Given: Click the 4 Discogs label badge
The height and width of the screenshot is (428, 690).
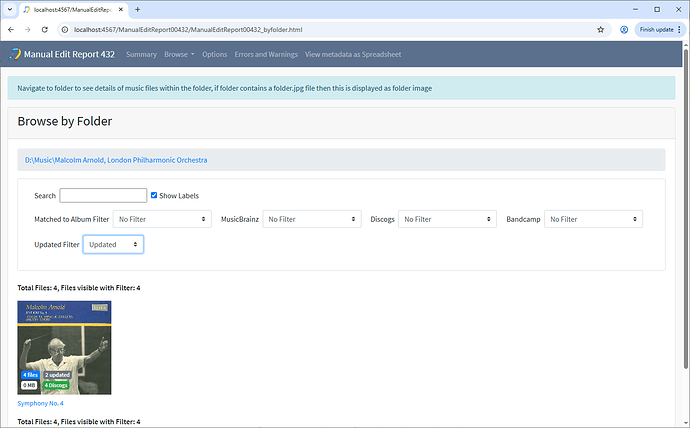Looking at the screenshot, I should click(56, 385).
